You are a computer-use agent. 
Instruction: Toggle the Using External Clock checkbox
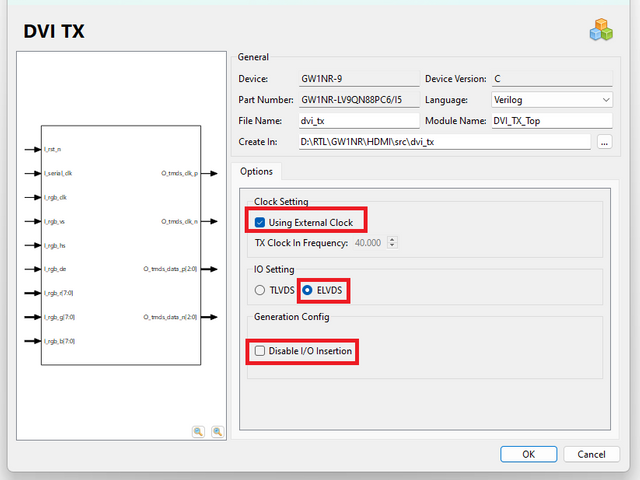[261, 221]
